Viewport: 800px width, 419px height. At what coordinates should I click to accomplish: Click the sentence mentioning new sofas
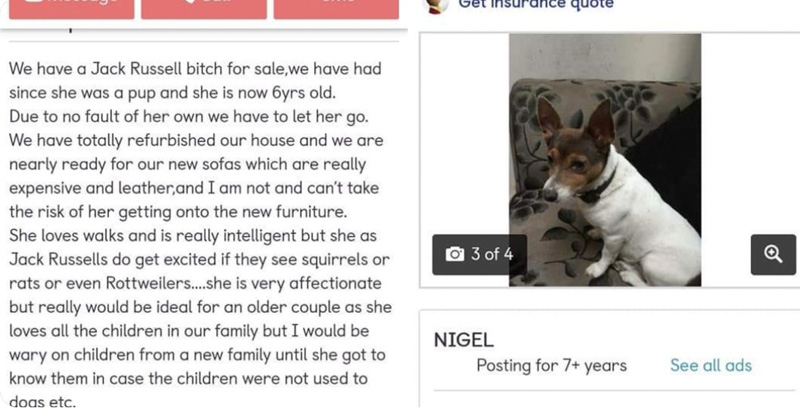[185, 164]
